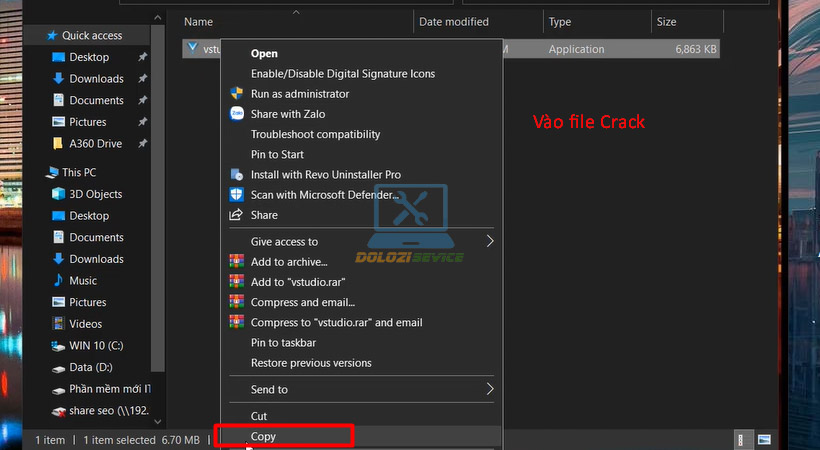Click the 6,863 KB size cell
Screen dimensions: 820x450
[696, 49]
